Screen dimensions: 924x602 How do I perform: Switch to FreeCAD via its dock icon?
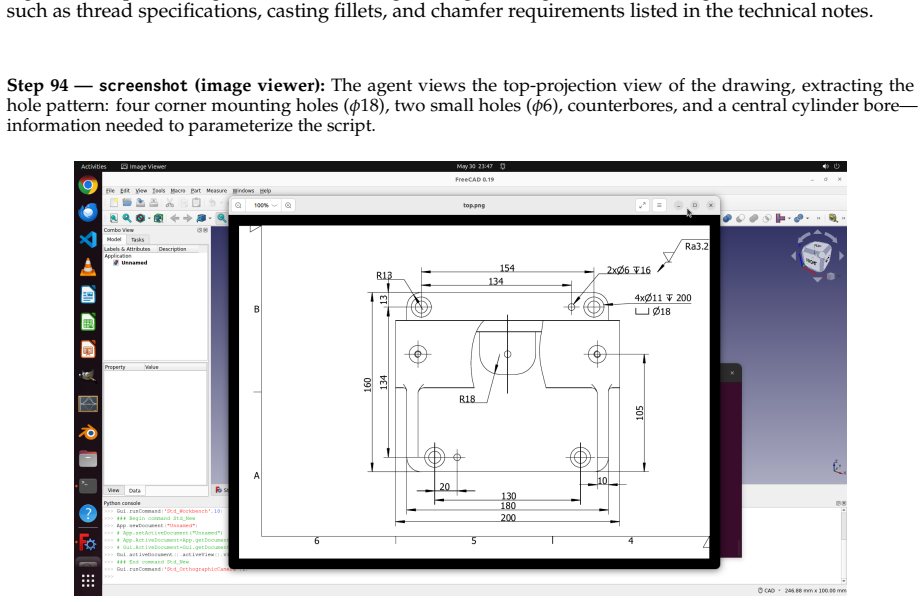88,541
